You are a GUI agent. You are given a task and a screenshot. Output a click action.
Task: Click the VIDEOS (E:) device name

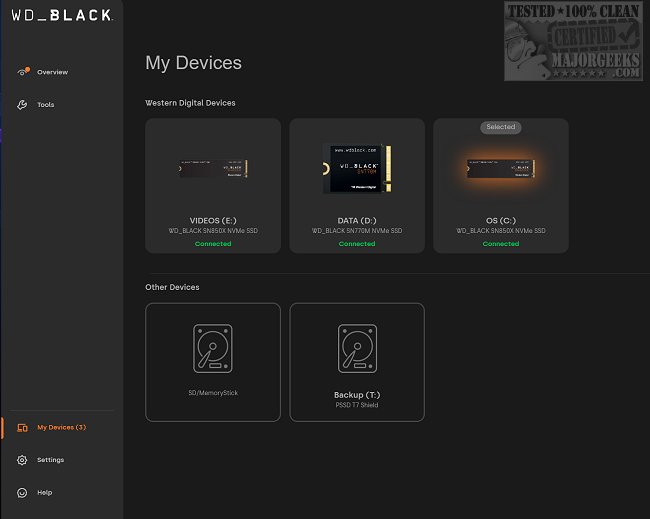point(213,221)
